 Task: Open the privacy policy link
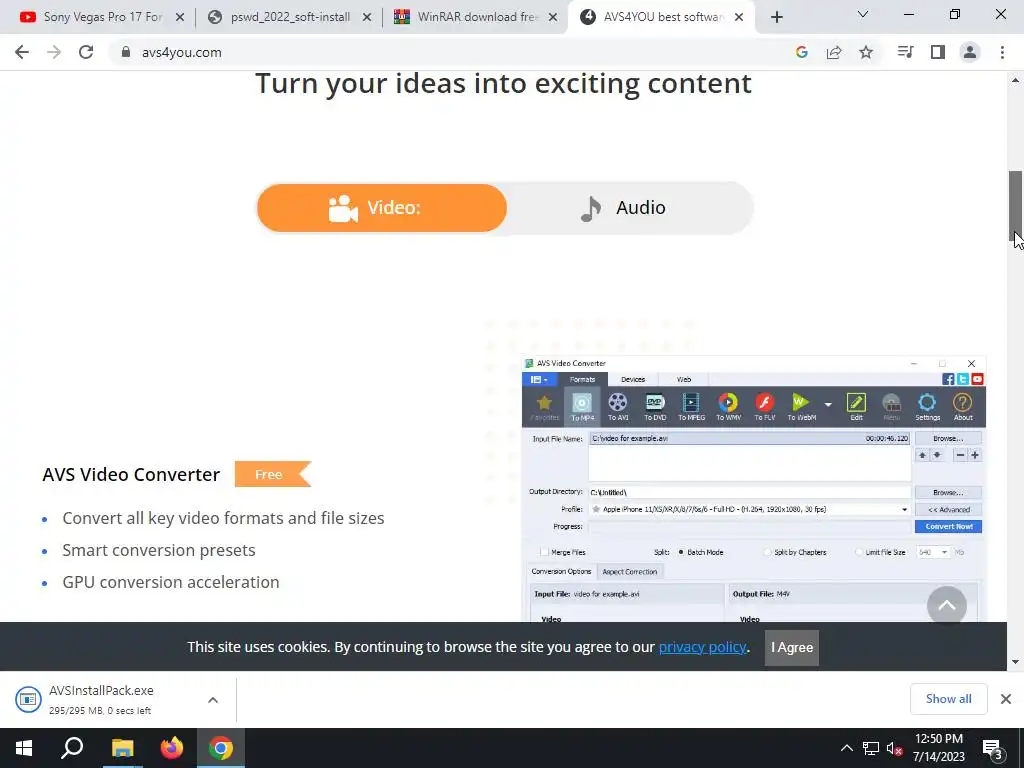click(x=702, y=647)
